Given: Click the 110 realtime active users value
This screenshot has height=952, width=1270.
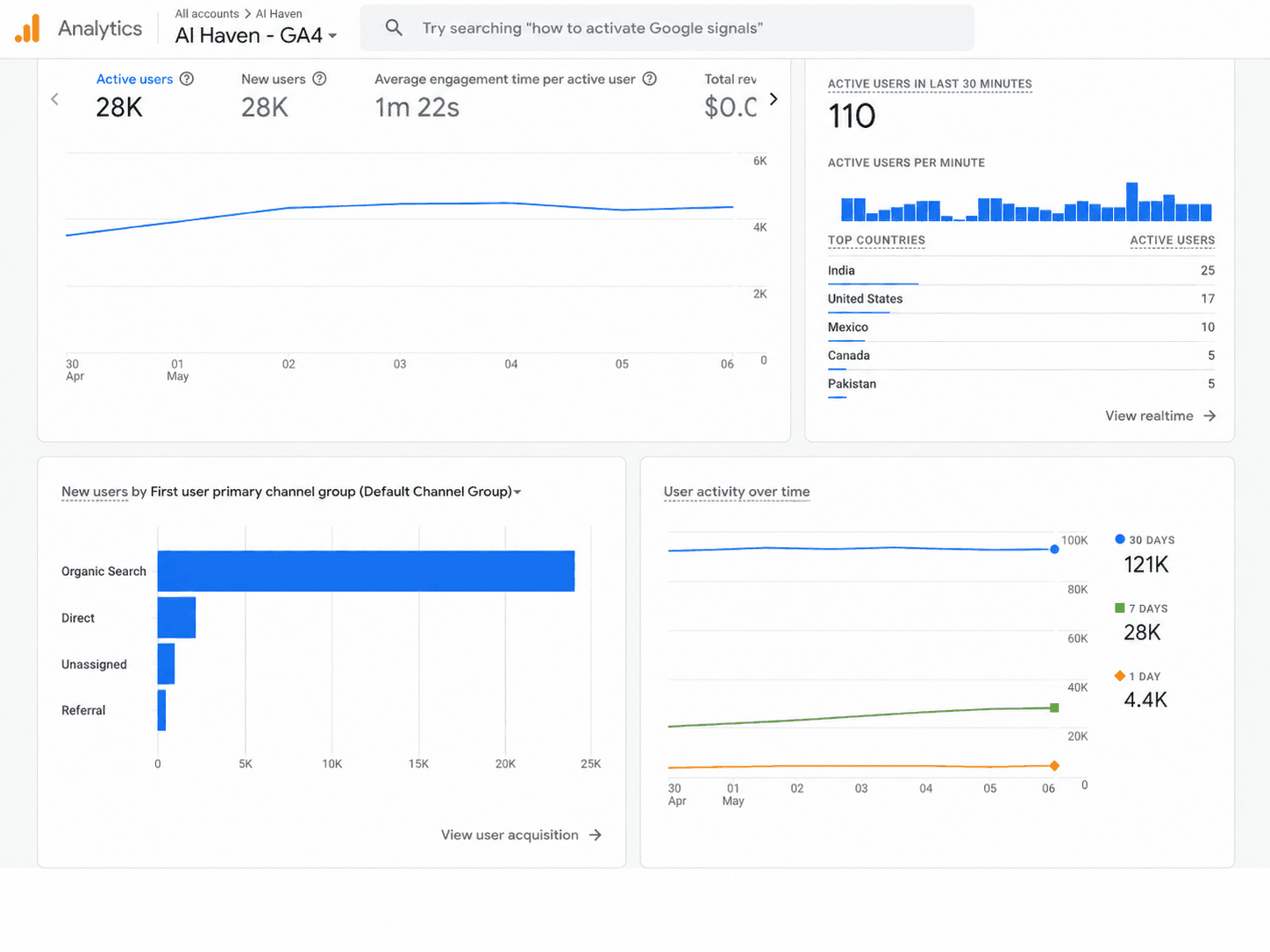Looking at the screenshot, I should pos(852,116).
